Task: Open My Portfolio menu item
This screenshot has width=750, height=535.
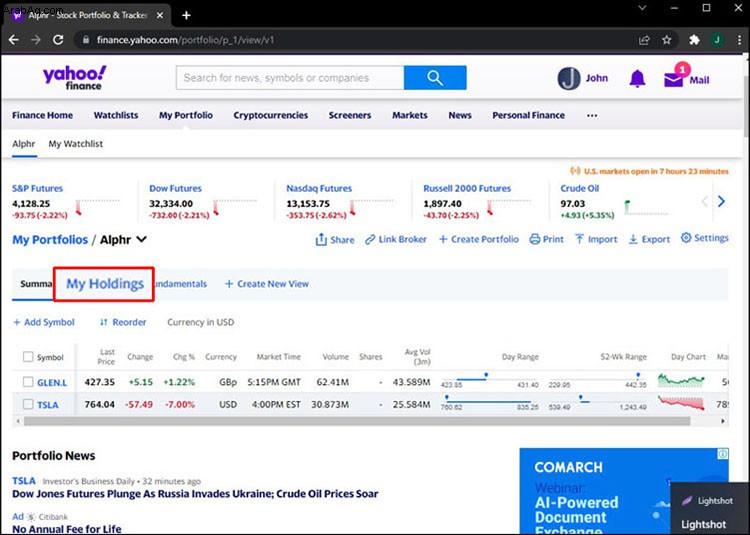Action: [x=186, y=115]
